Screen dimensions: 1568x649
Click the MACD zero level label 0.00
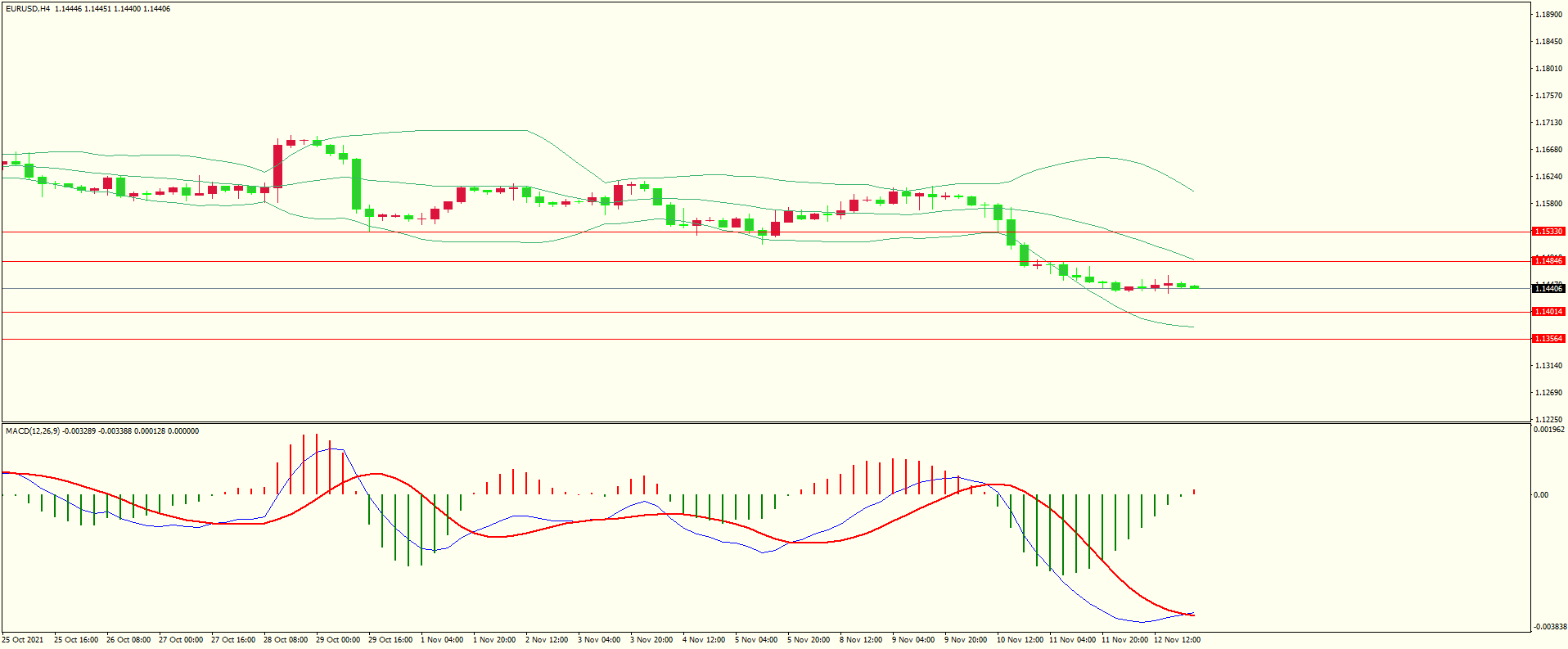click(1541, 495)
